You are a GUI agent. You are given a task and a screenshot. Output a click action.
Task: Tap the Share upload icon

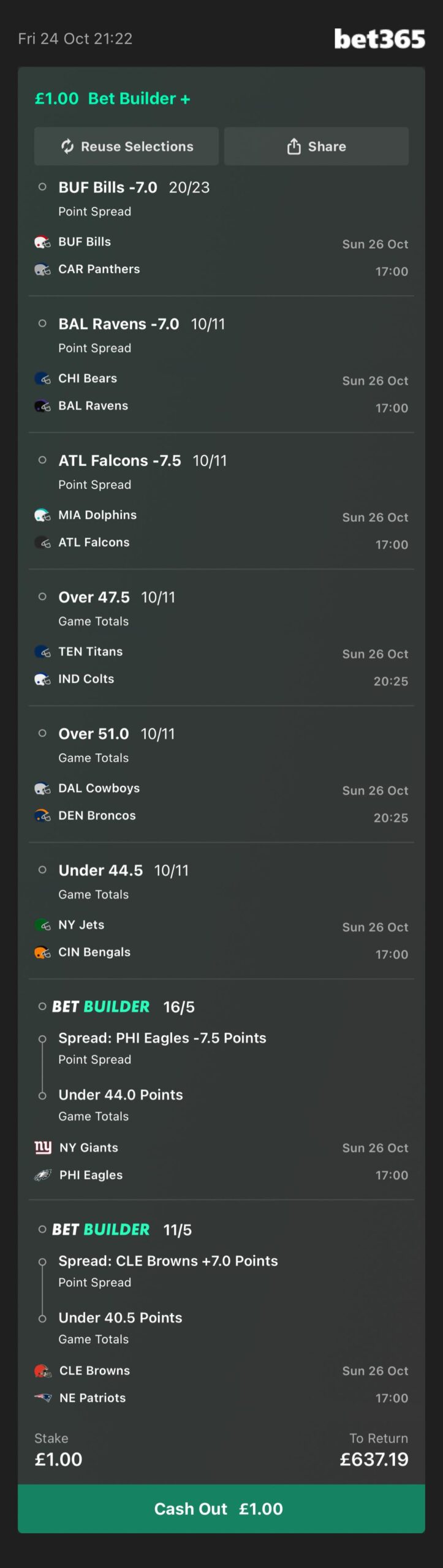294,146
